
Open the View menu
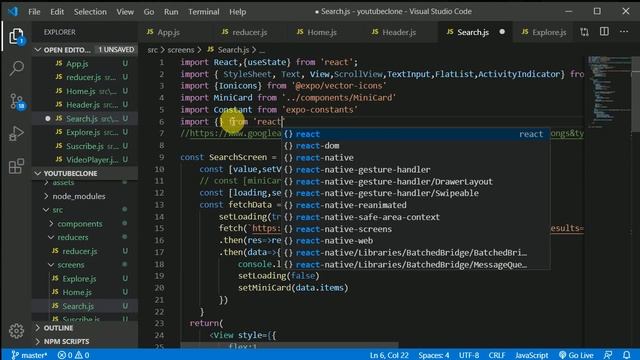click(125, 11)
